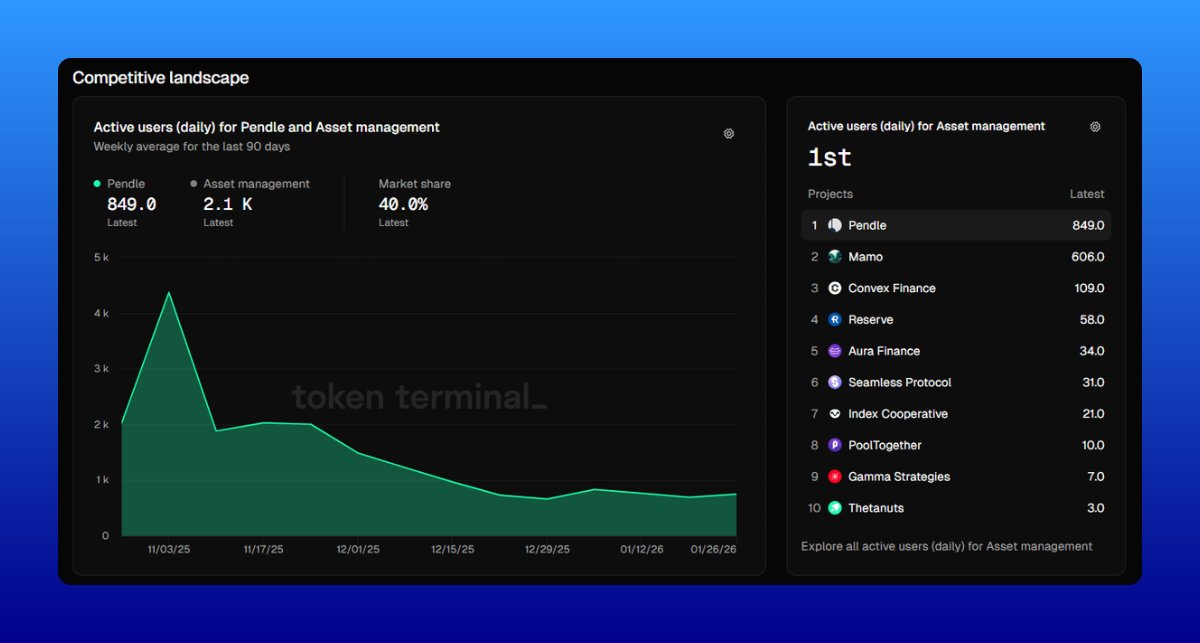
Task: Click the Market share 40.0% stat
Action: point(403,204)
